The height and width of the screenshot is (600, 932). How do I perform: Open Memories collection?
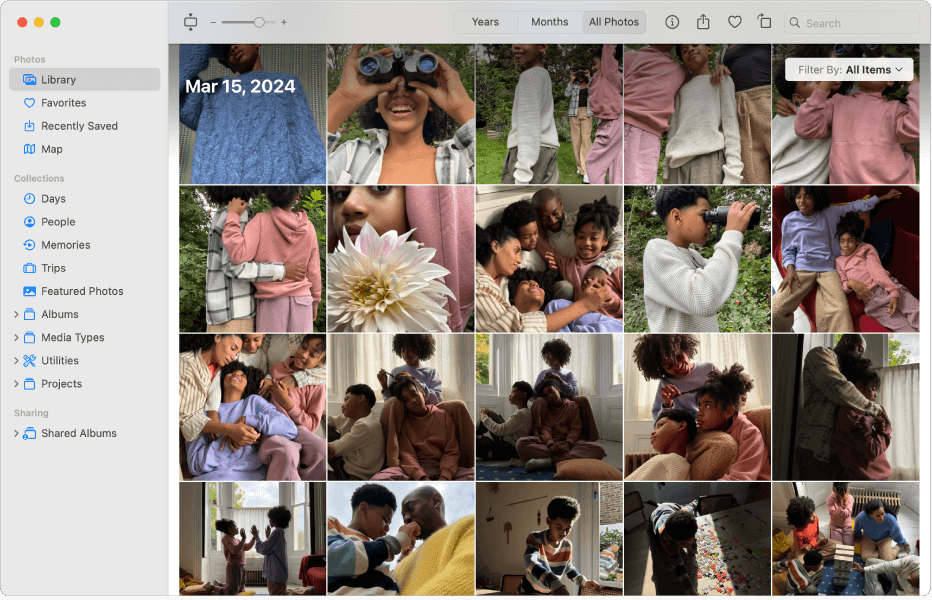84,244
